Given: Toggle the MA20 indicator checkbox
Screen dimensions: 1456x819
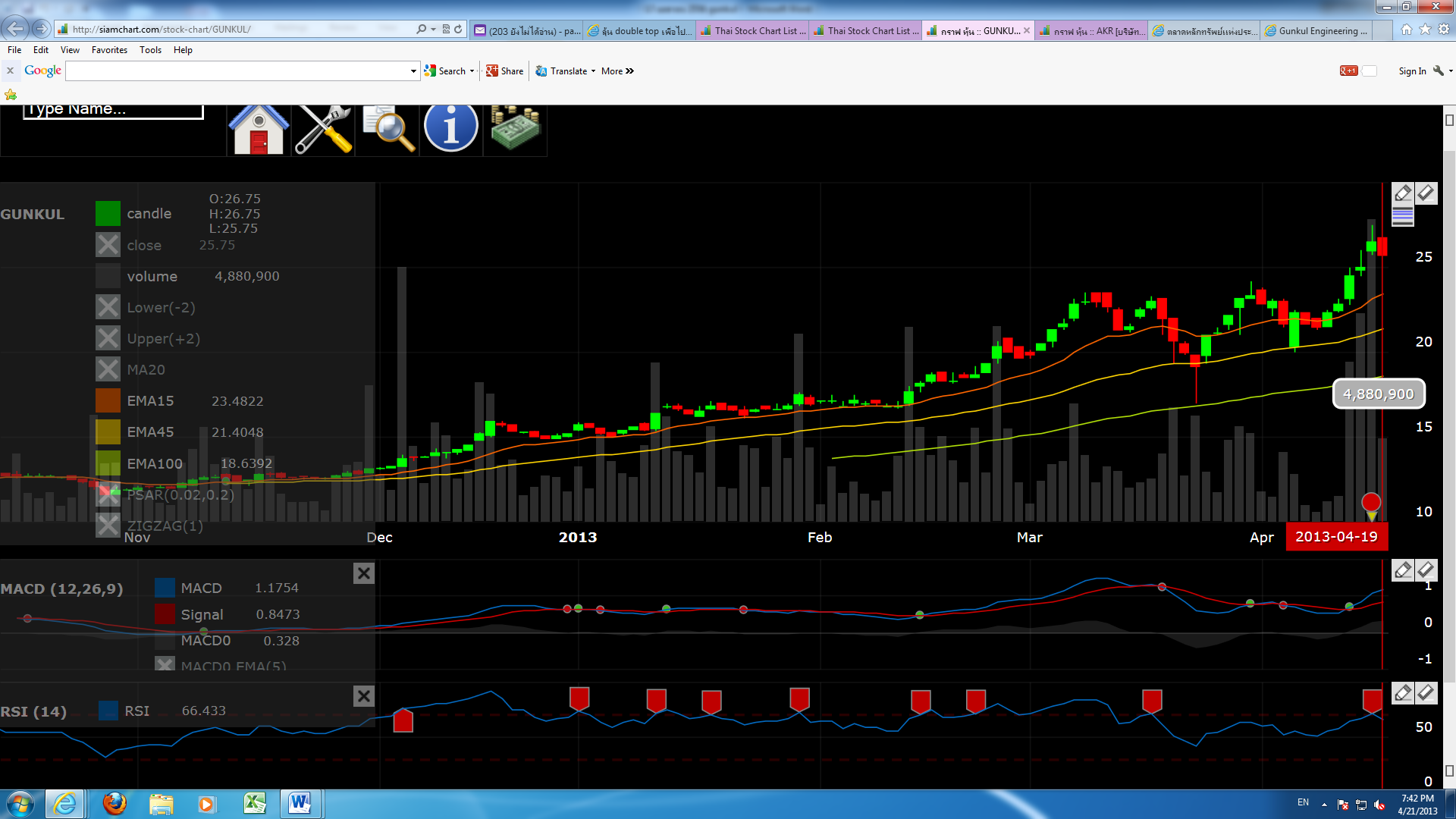Looking at the screenshot, I should [x=108, y=369].
